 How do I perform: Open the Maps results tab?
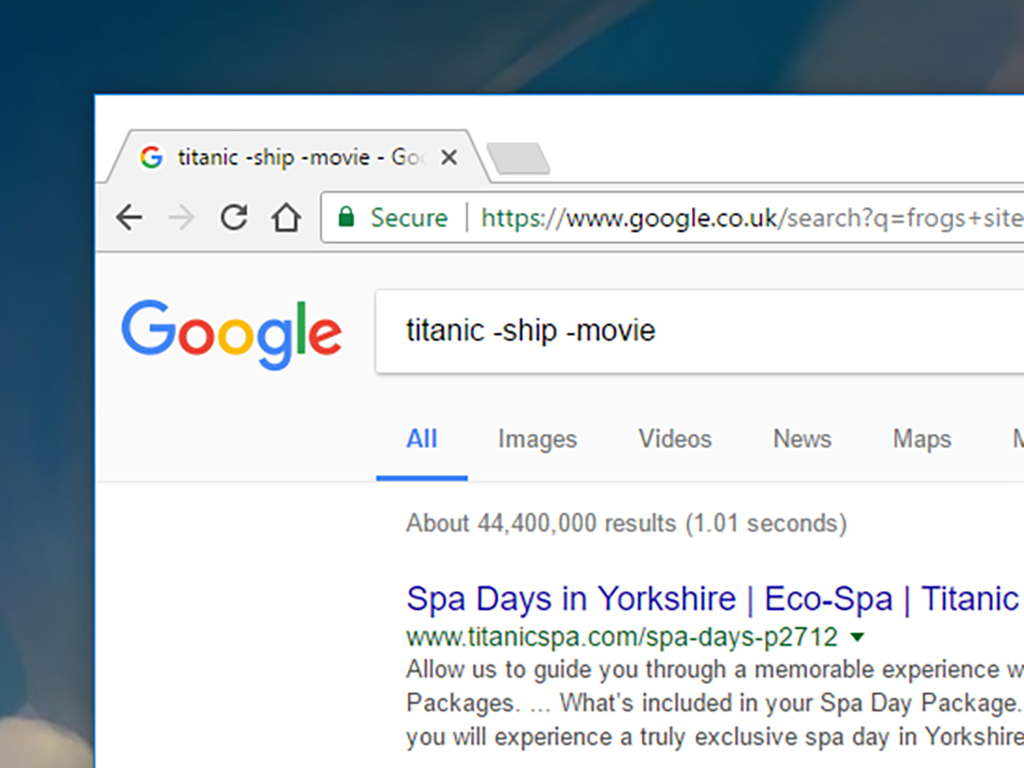(921, 439)
